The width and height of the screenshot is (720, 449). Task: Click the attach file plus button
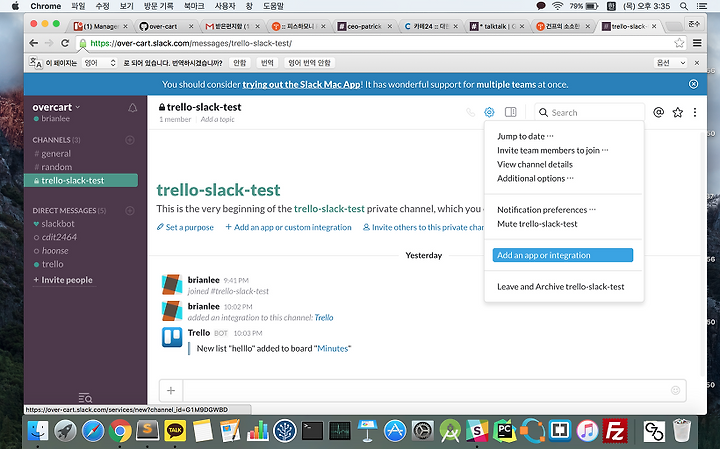coord(171,390)
